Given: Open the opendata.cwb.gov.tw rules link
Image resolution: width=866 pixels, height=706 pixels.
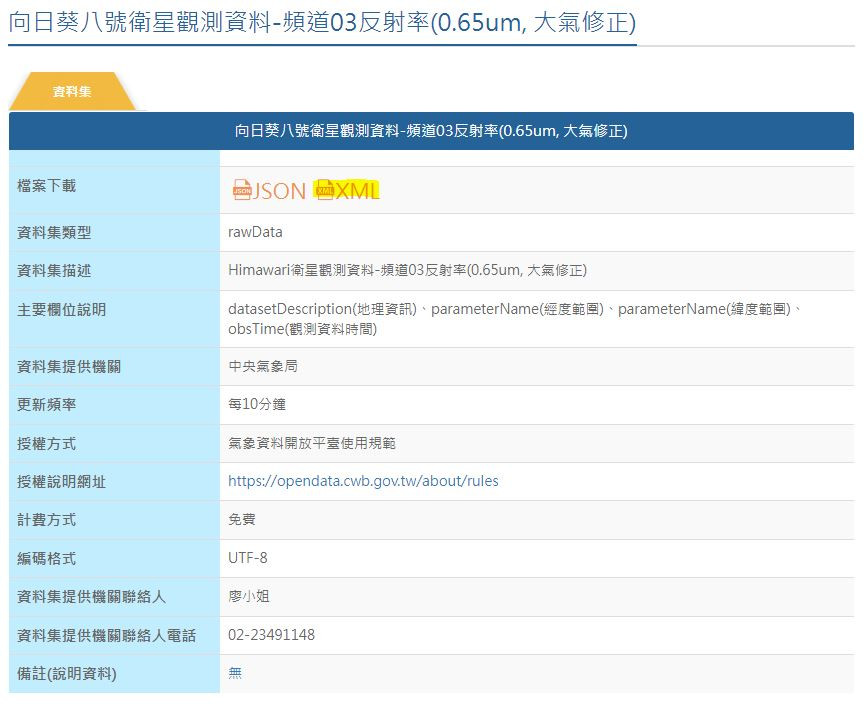Looking at the screenshot, I should (x=363, y=481).
